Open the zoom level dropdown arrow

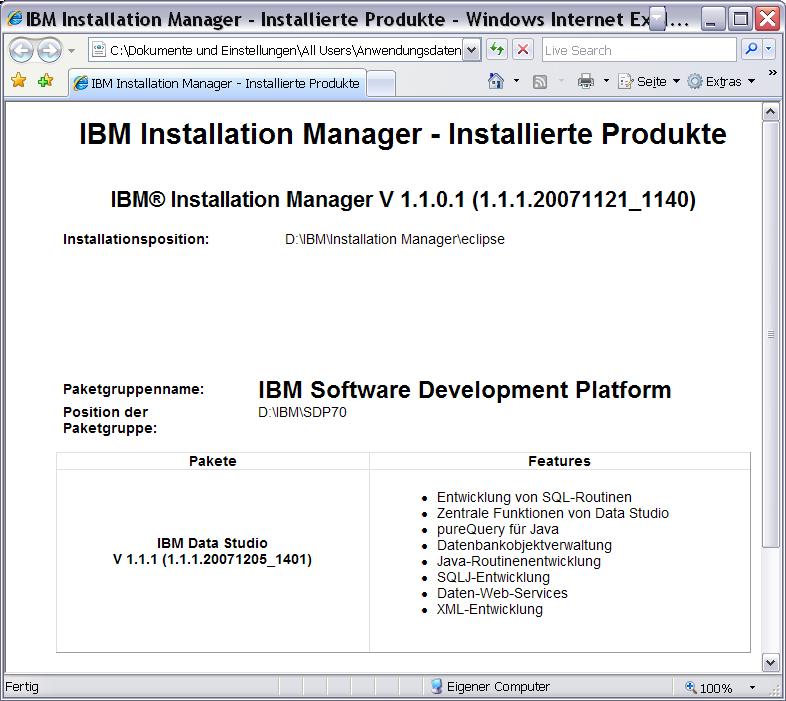tap(752, 687)
